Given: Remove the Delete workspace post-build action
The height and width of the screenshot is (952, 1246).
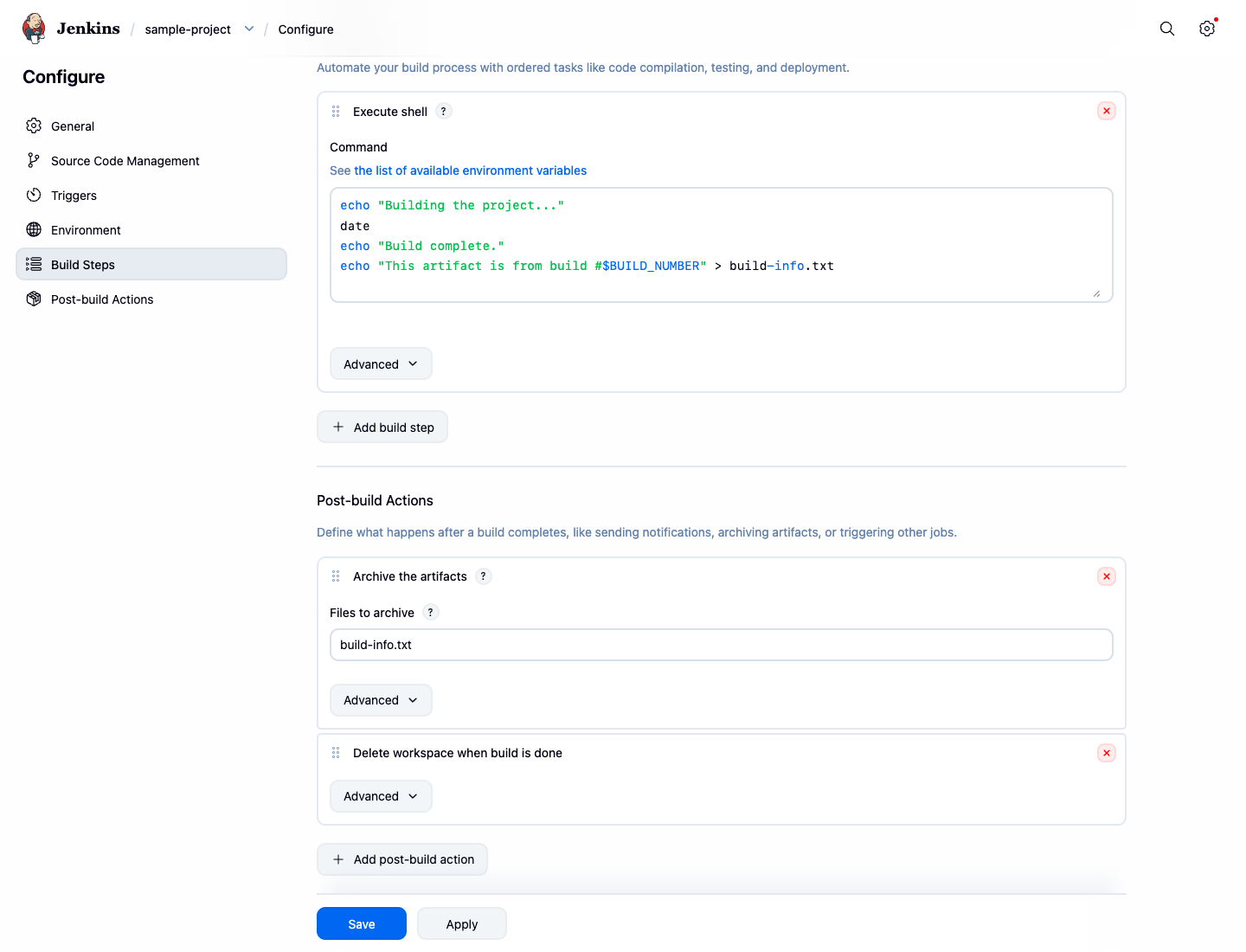Looking at the screenshot, I should coord(1107,753).
